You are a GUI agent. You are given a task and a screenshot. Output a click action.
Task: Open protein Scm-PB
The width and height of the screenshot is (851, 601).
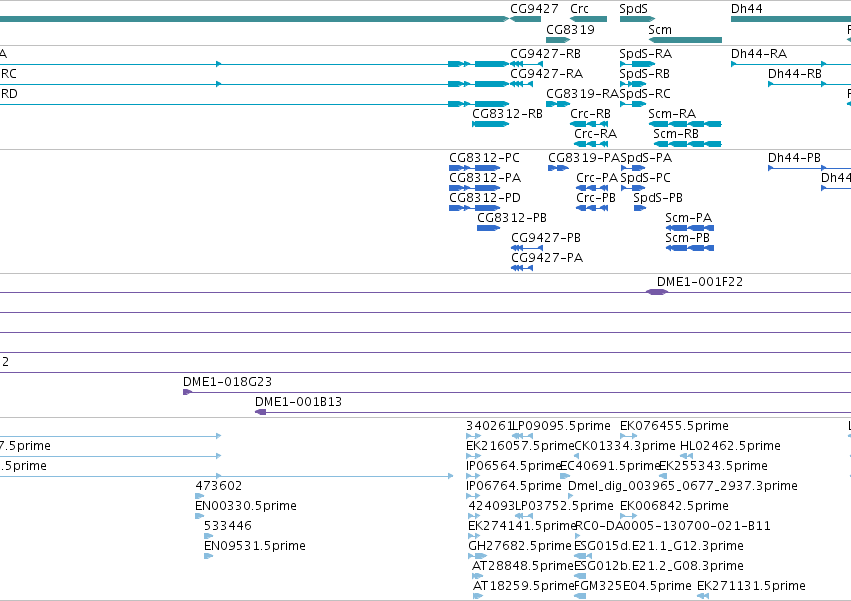coord(687,238)
